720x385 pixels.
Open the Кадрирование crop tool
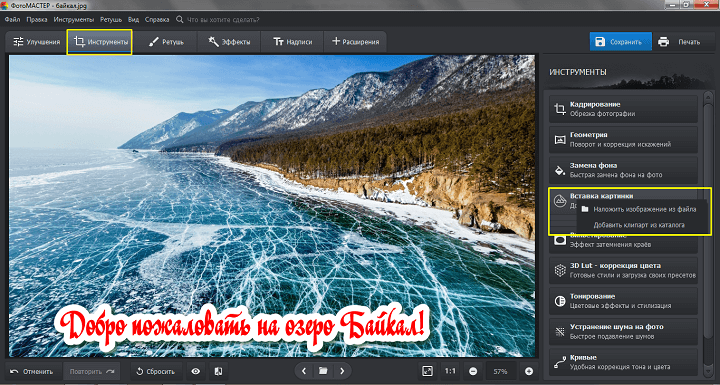(x=623, y=109)
